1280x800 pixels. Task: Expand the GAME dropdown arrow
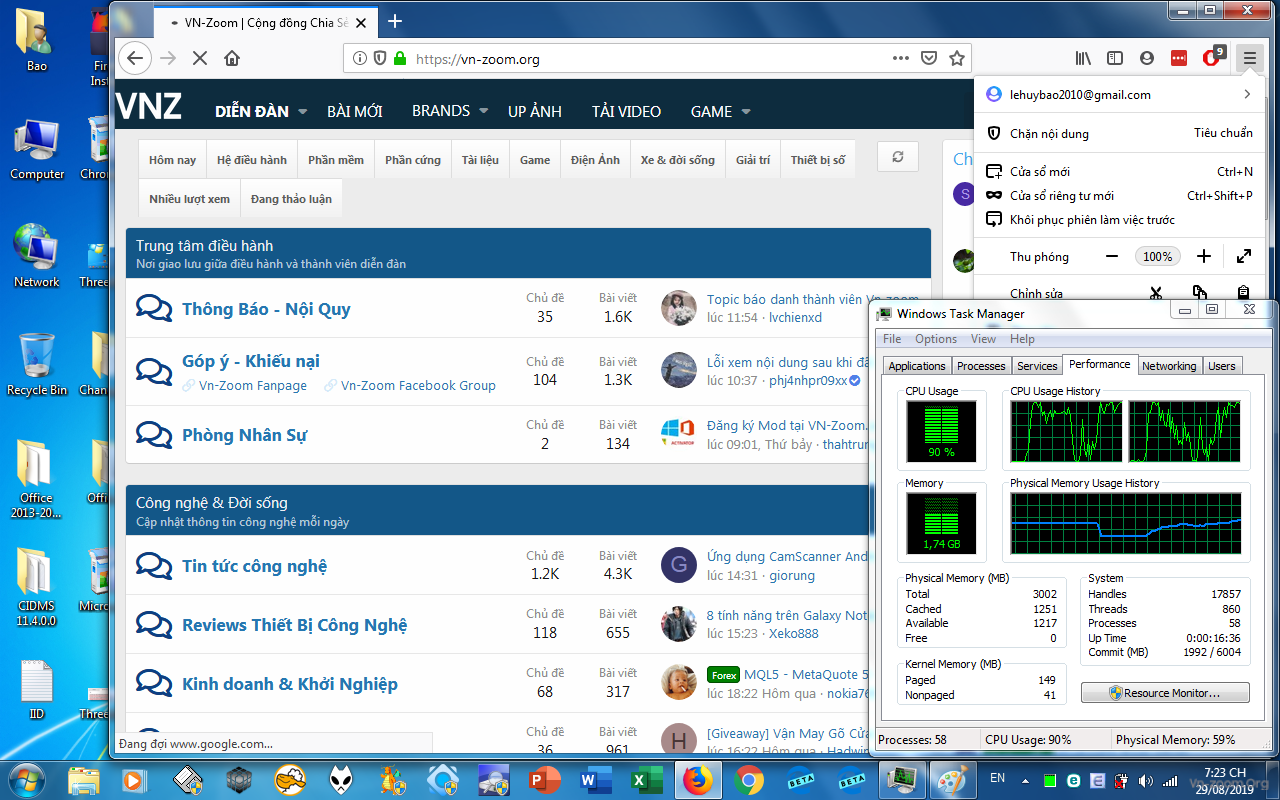tap(746, 112)
